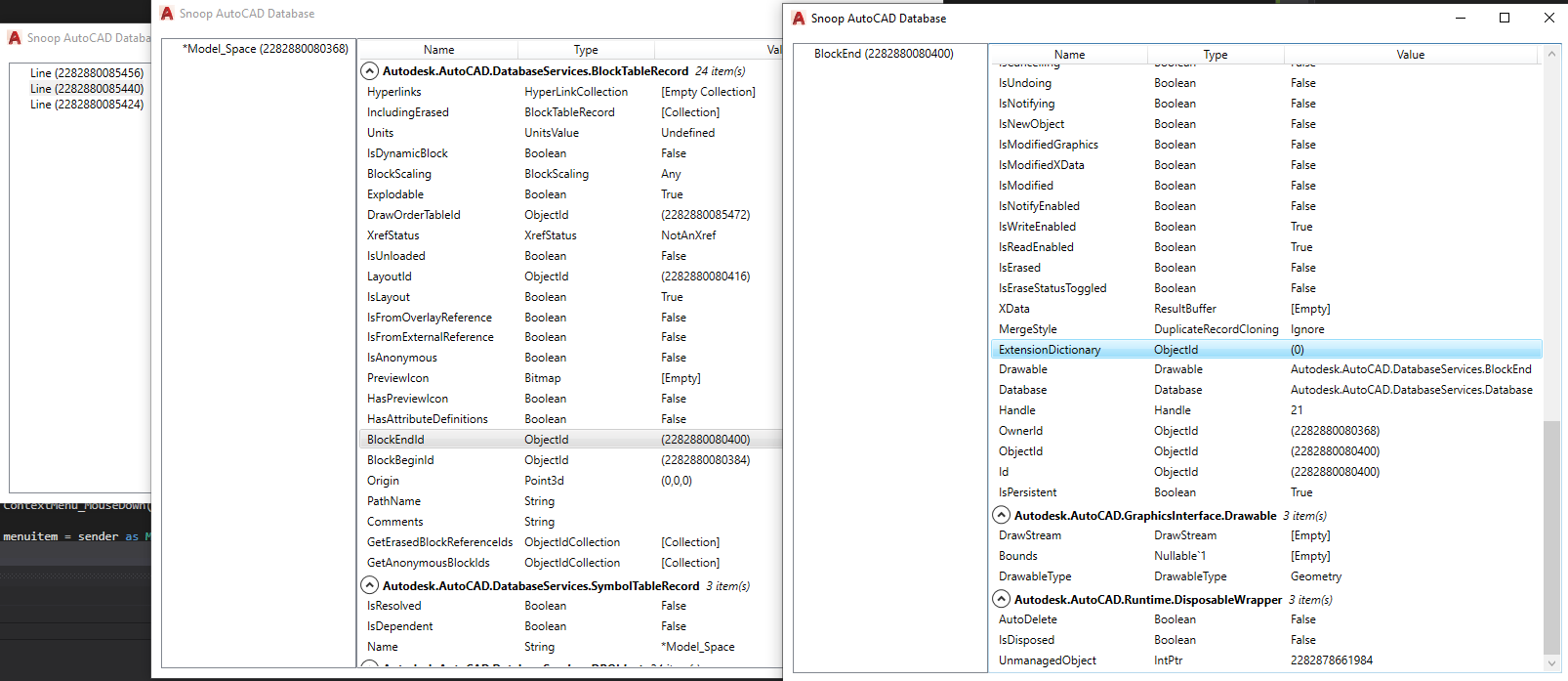Select the IsReadEnabled row
1568x681 pixels.
point(1266,247)
